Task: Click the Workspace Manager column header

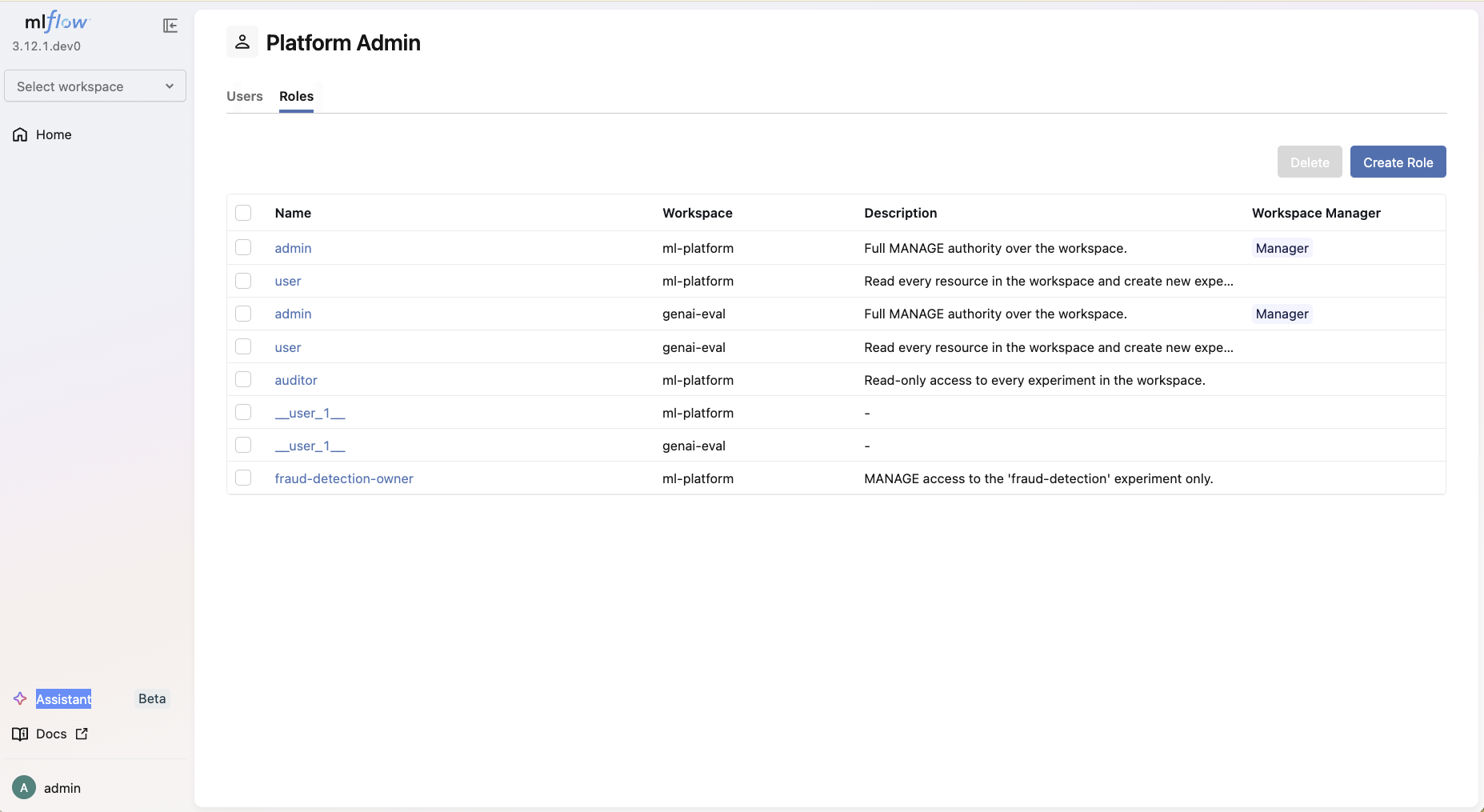Action: point(1317,213)
